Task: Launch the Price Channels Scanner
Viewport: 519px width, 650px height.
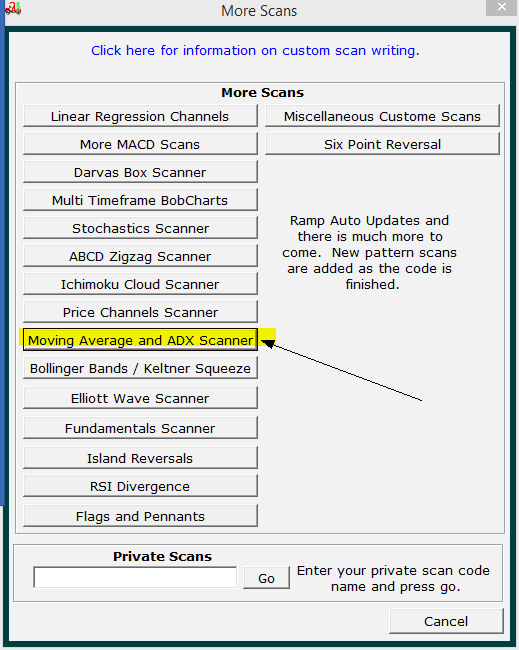Action: pos(140,312)
